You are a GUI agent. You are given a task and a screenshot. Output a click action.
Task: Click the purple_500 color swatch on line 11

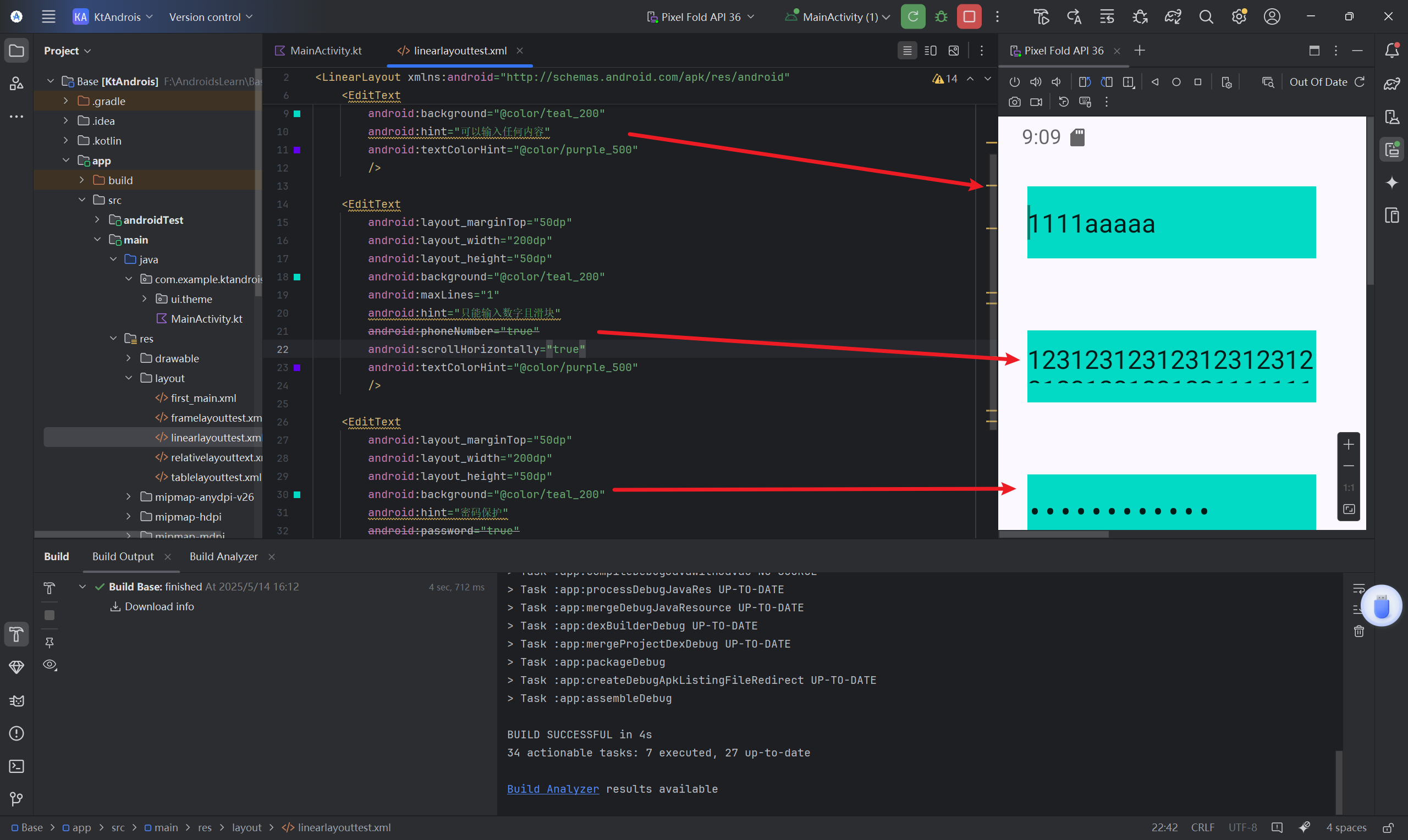pyautogui.click(x=296, y=150)
